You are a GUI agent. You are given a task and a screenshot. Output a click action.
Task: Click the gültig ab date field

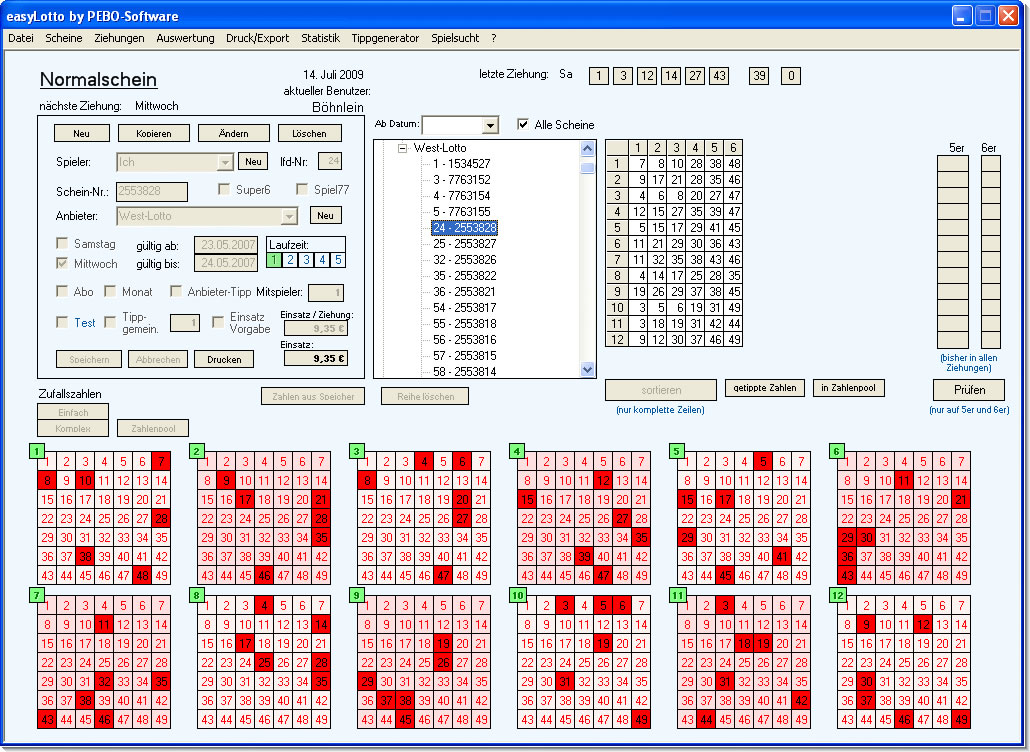[x=226, y=245]
